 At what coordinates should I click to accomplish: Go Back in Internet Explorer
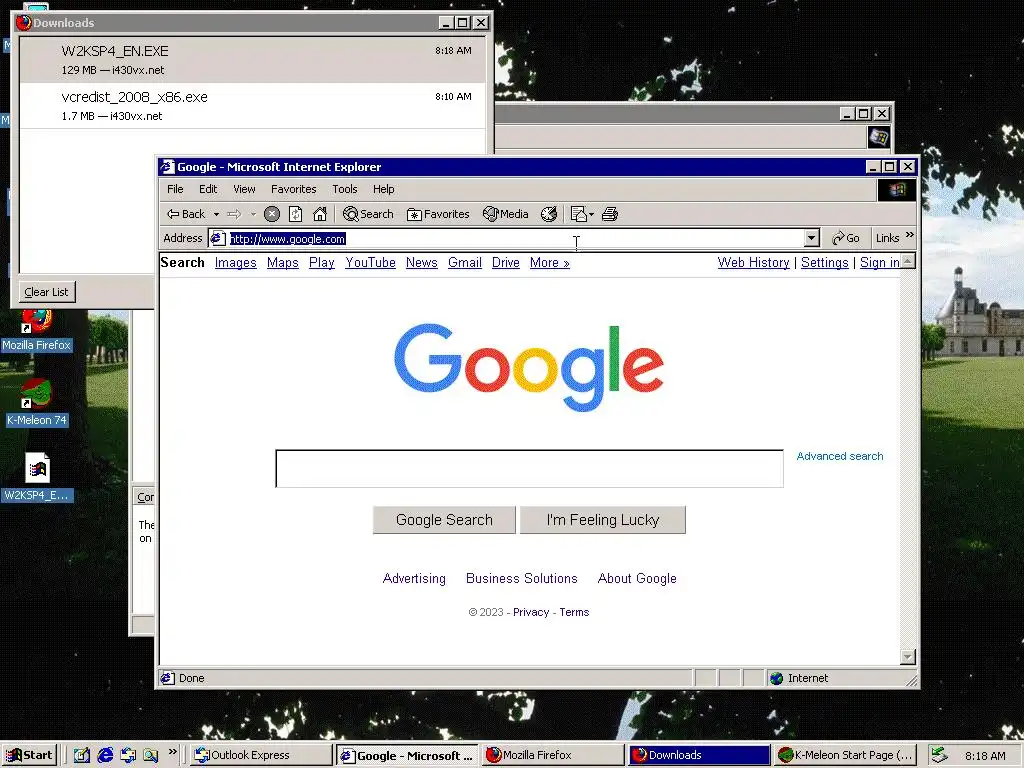(186, 214)
